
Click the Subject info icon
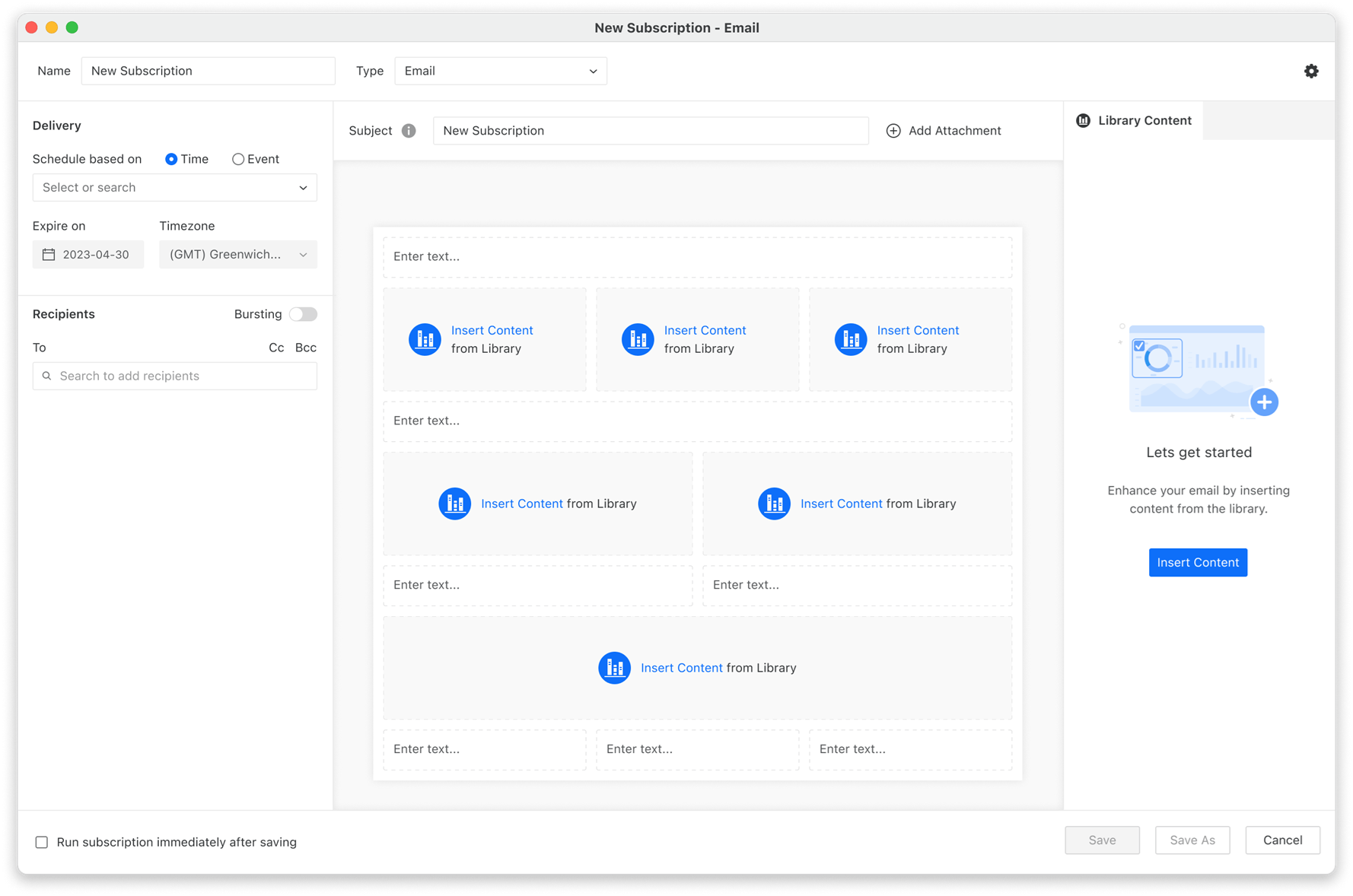tap(409, 130)
